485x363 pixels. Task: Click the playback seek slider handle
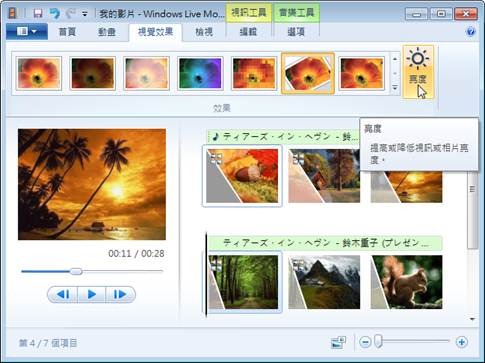(x=76, y=271)
